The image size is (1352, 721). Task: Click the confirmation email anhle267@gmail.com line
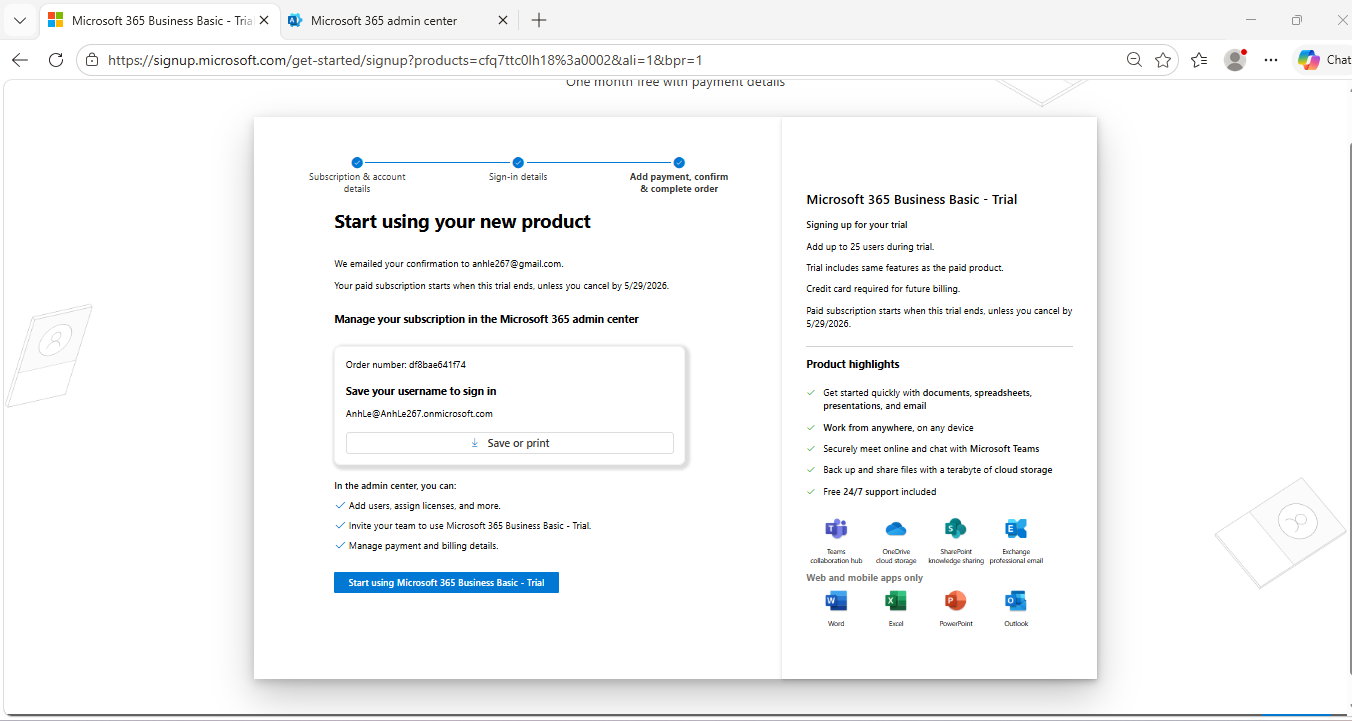(x=449, y=264)
